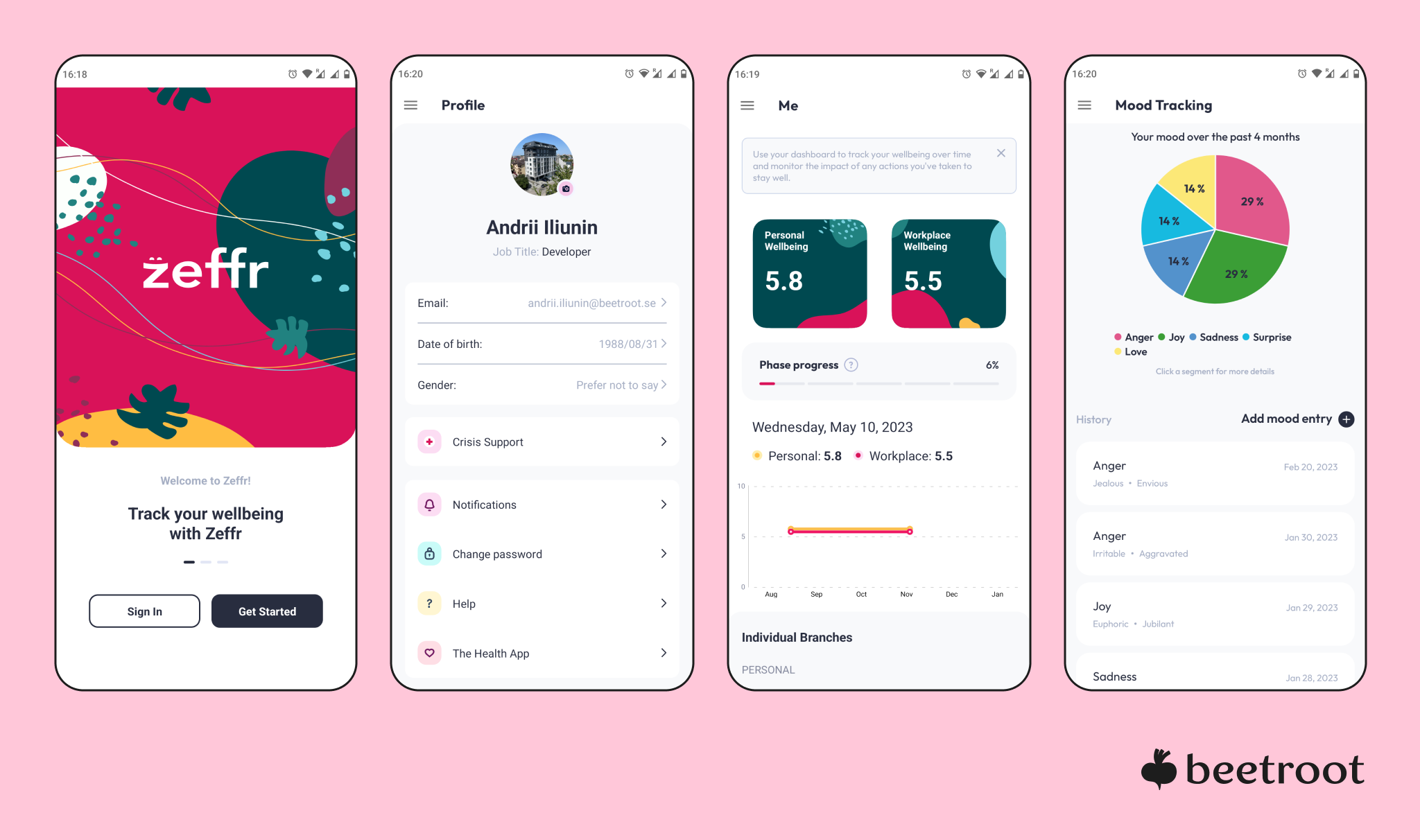Select the Me dashboard tab

click(789, 104)
